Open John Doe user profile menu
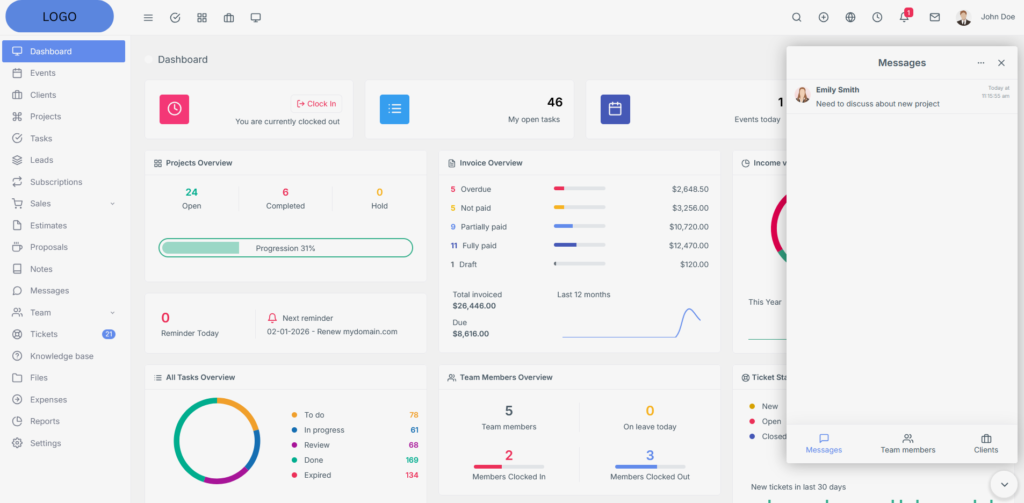Screen dimensions: 1024x503 986,17
